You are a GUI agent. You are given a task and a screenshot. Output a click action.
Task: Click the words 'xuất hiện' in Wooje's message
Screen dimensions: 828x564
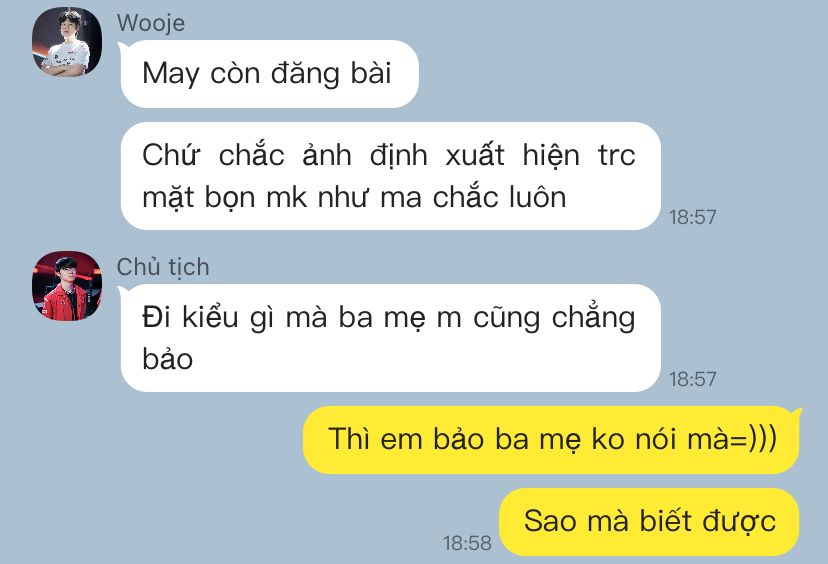point(512,155)
